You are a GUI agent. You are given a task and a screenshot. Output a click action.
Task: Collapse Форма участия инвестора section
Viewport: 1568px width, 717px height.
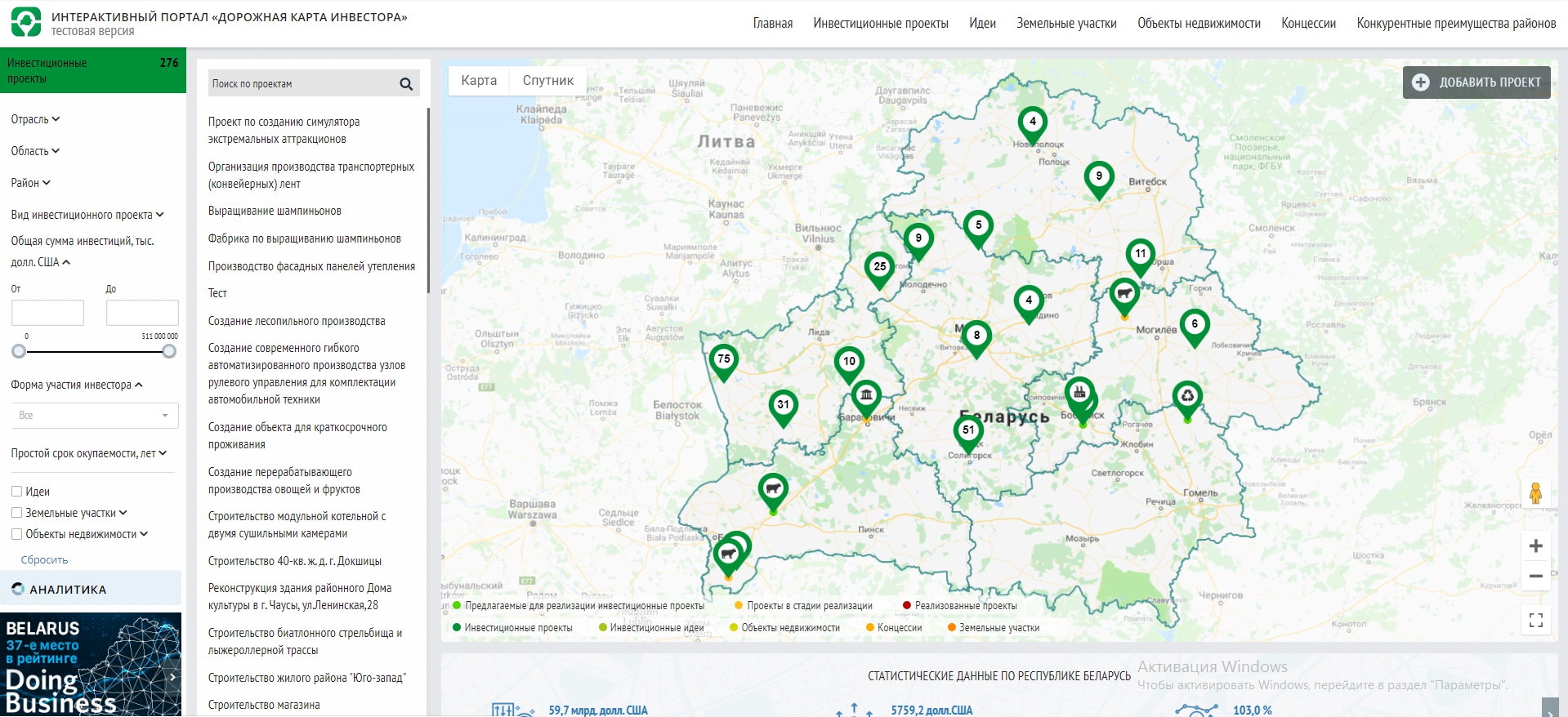click(77, 385)
